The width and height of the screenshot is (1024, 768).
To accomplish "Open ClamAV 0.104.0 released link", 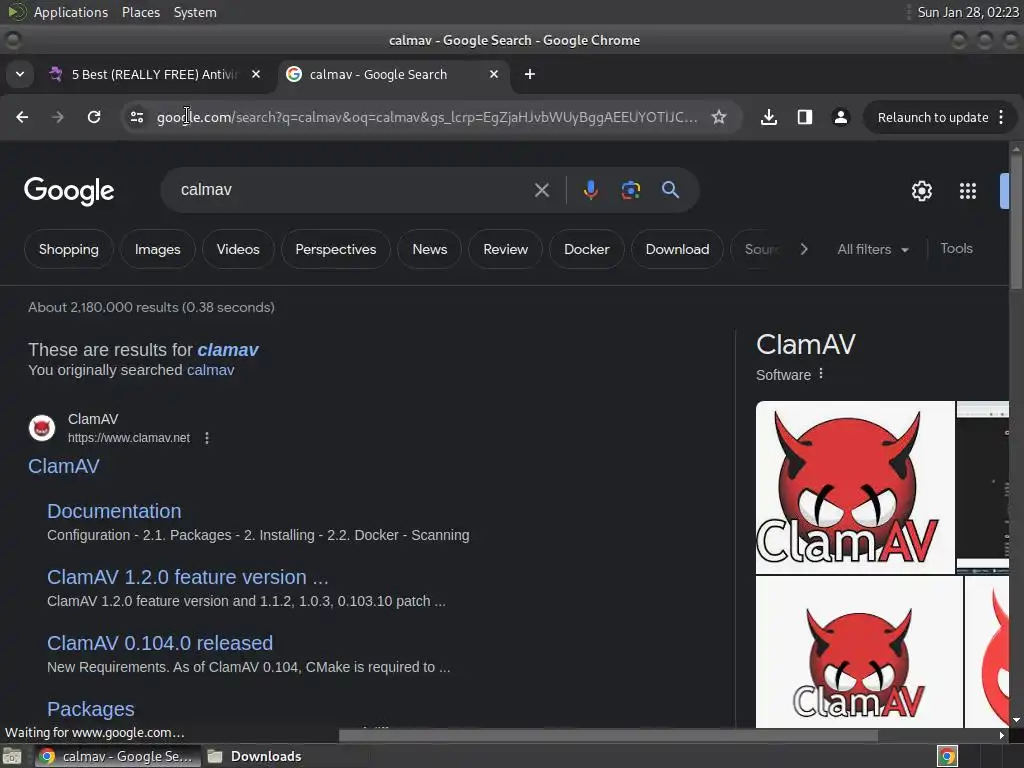I will (x=160, y=643).
